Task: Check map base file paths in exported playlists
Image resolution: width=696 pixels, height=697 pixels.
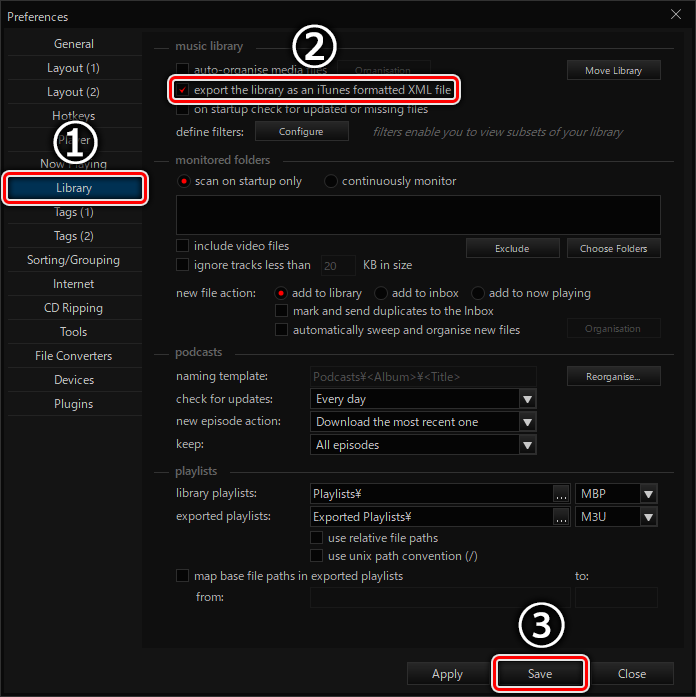Action: tap(182, 576)
